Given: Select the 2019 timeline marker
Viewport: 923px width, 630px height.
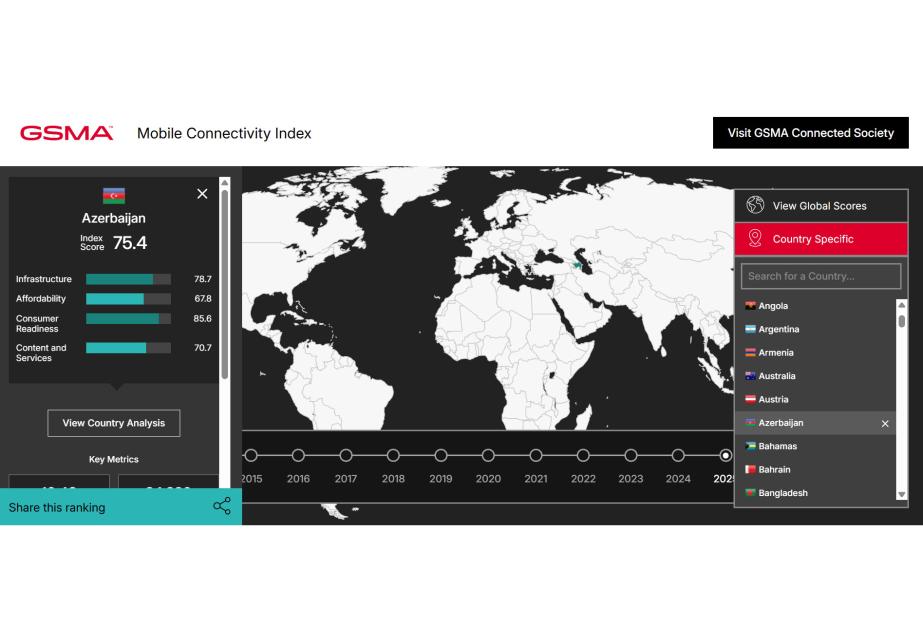Looking at the screenshot, I should [x=441, y=455].
